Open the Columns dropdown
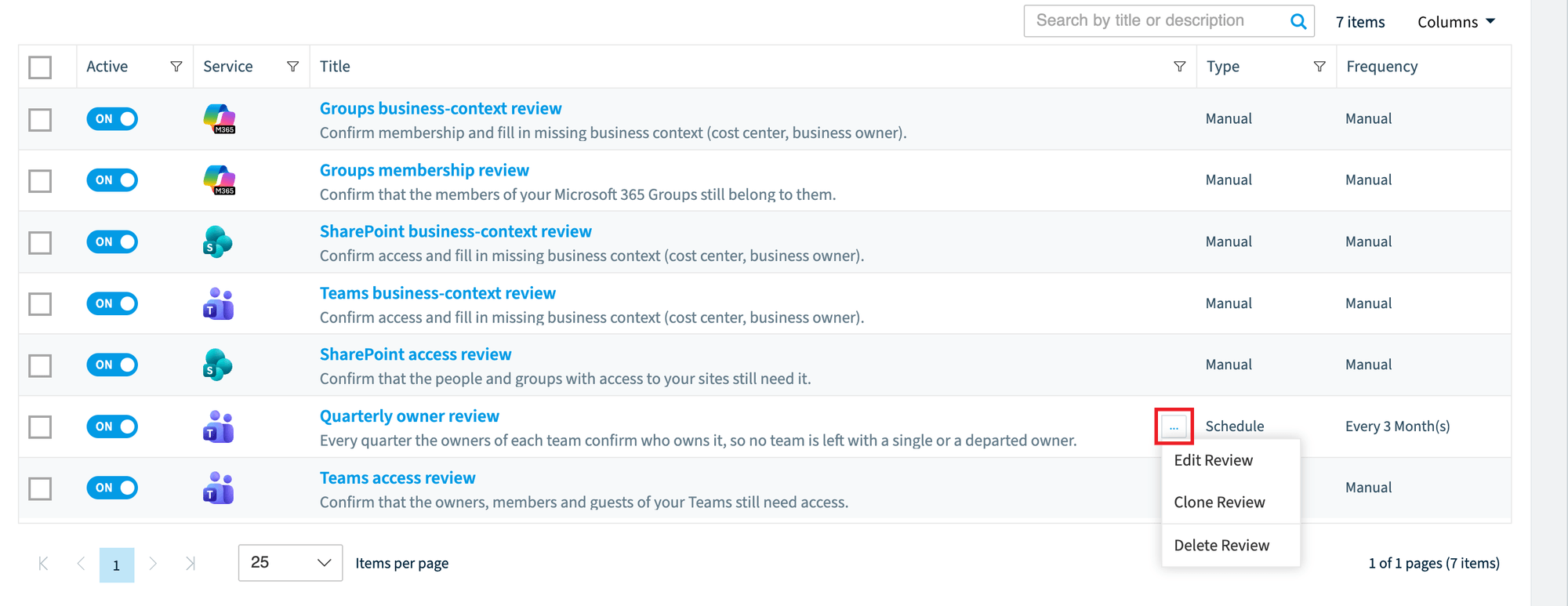 [x=1456, y=22]
